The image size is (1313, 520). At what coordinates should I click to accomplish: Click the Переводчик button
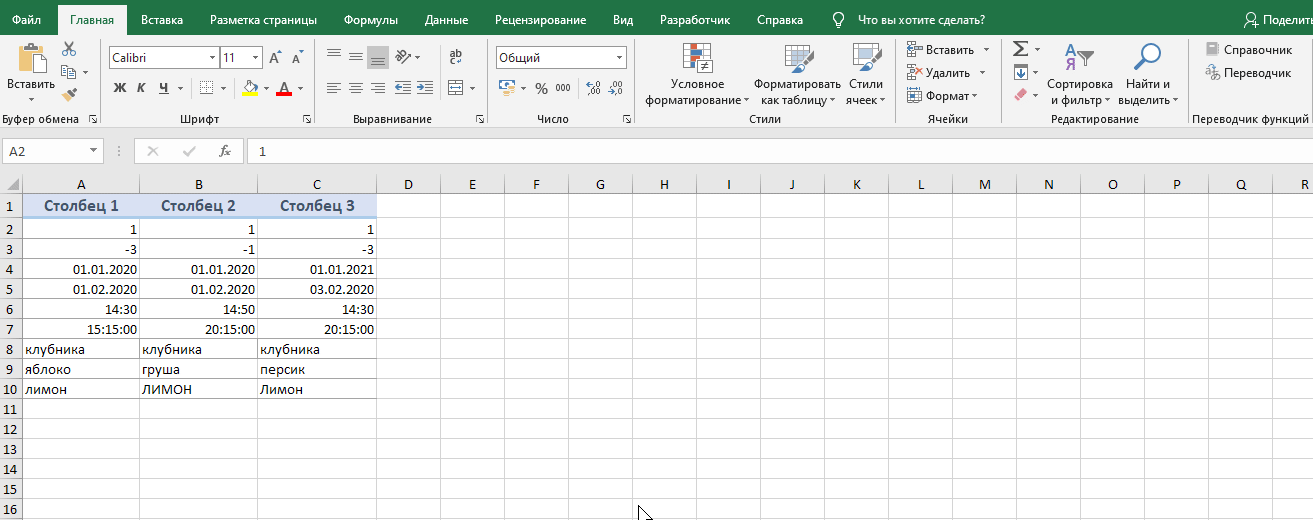click(1249, 72)
